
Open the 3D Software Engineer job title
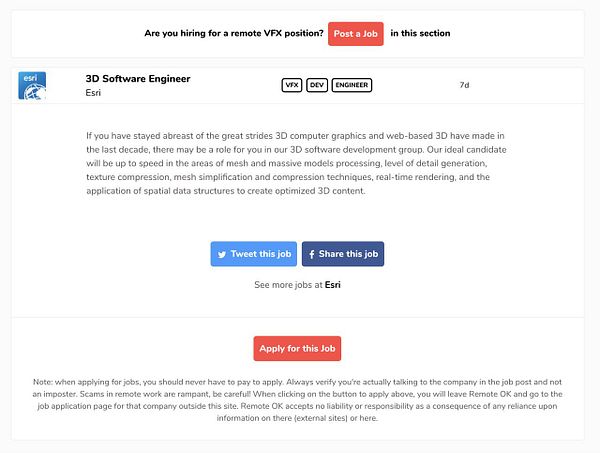pos(138,78)
